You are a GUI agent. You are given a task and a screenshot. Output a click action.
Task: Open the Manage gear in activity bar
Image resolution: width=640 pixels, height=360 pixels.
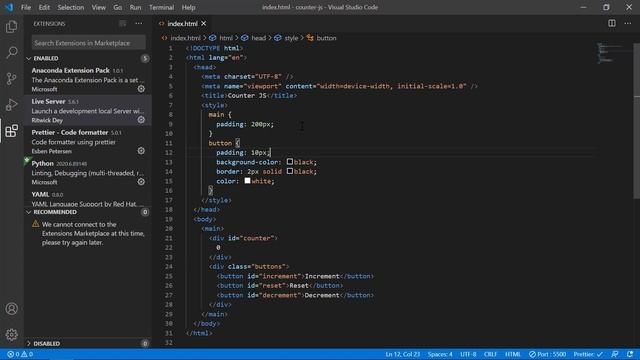11,335
